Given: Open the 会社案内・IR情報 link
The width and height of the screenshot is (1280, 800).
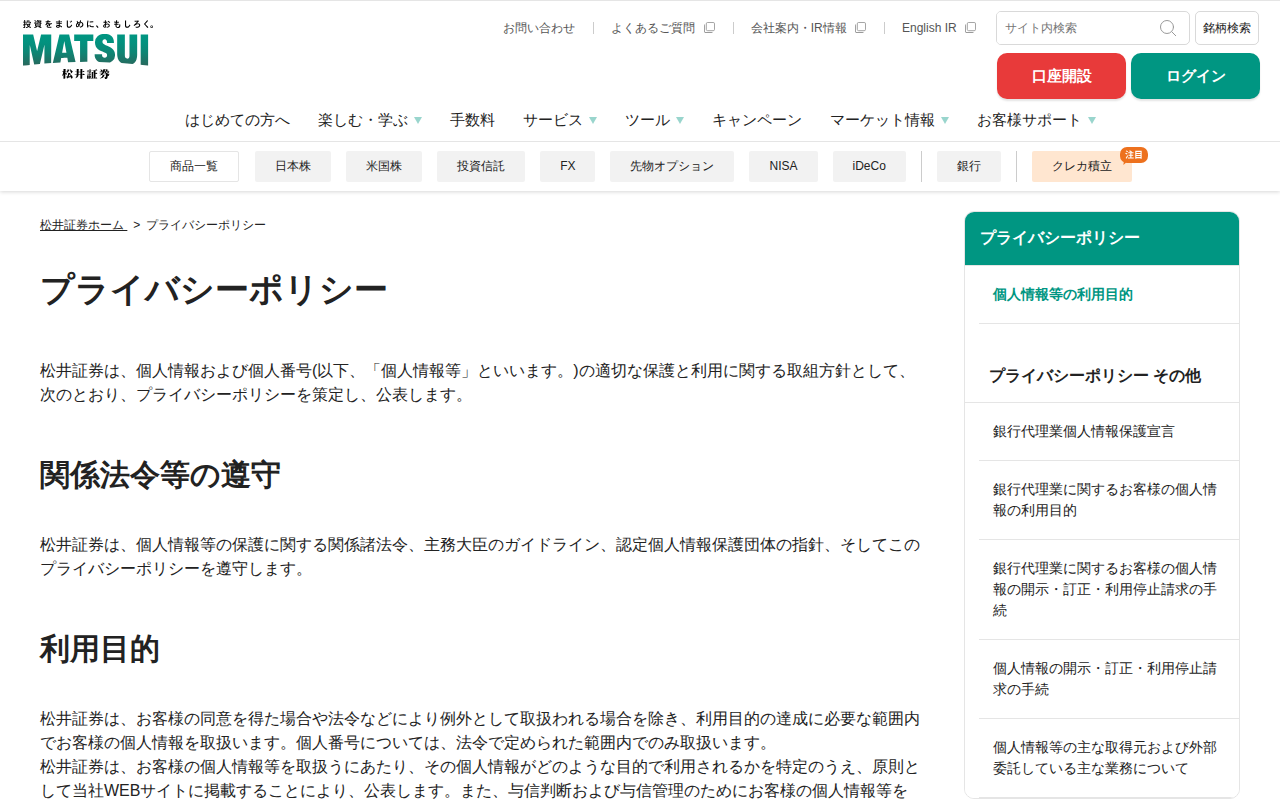Looking at the screenshot, I should click(799, 28).
